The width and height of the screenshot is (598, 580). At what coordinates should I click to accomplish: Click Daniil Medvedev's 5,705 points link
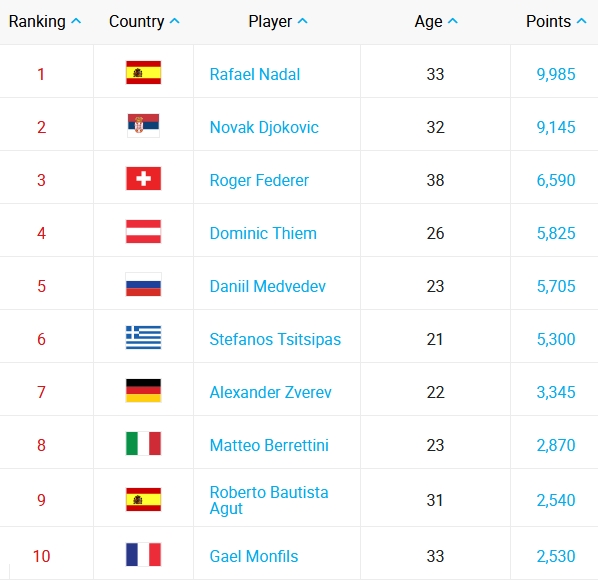556,286
